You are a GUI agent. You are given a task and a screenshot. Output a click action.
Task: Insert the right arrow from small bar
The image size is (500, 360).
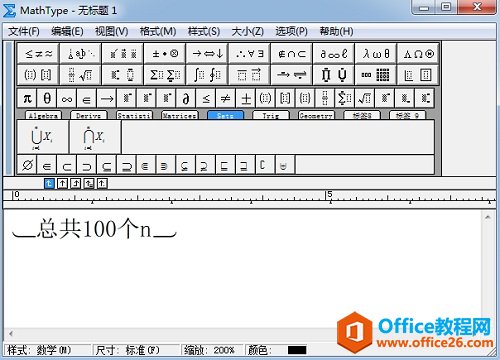click(107, 98)
